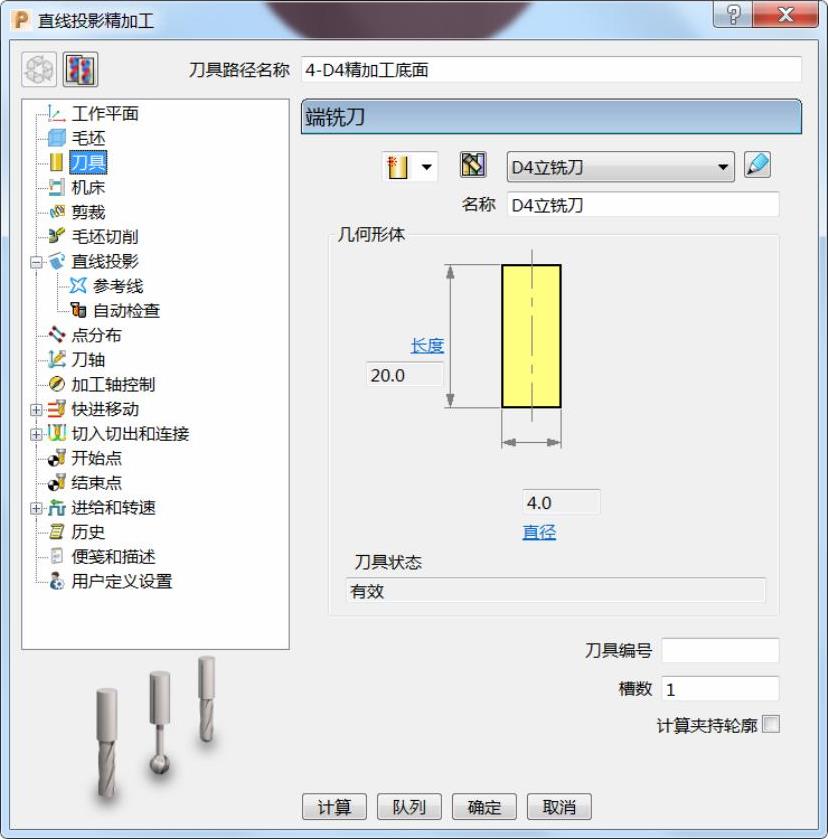Expand the 切入切出和连接 node

pos(36,434)
